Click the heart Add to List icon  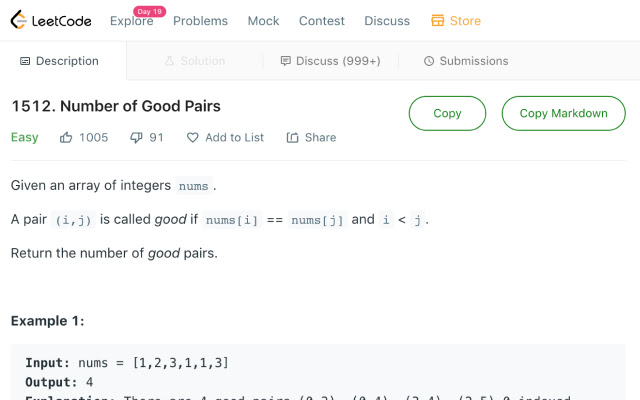pyautogui.click(x=193, y=138)
